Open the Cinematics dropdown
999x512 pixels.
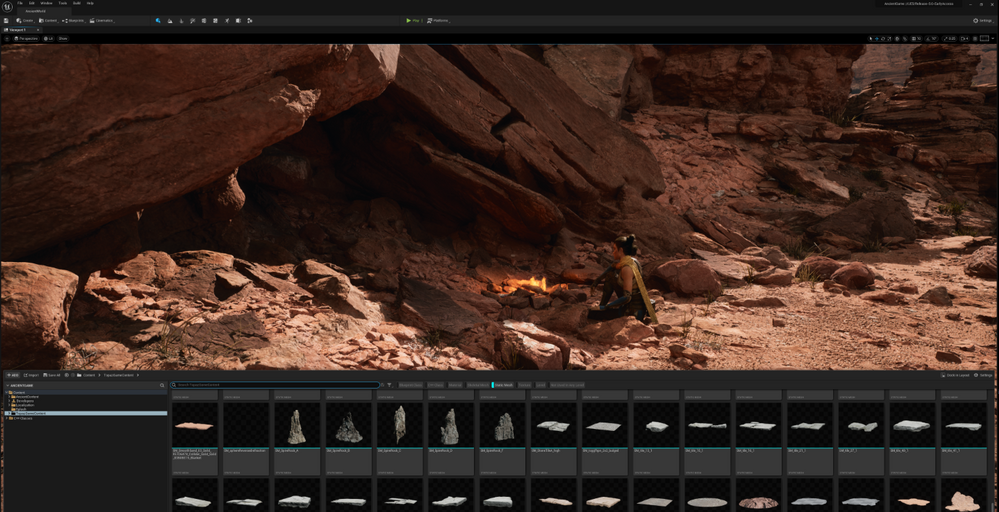click(x=103, y=20)
